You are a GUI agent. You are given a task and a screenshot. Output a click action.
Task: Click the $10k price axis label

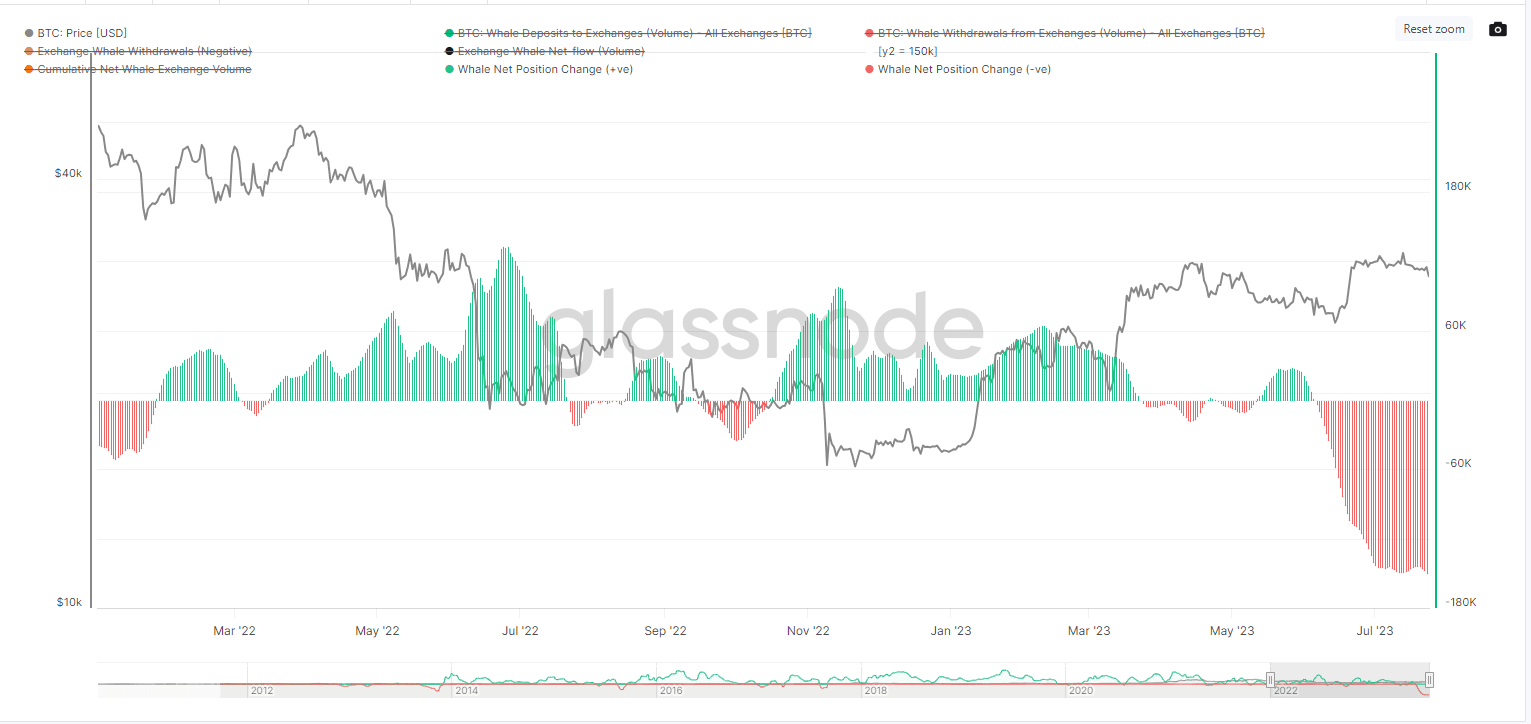point(69,603)
